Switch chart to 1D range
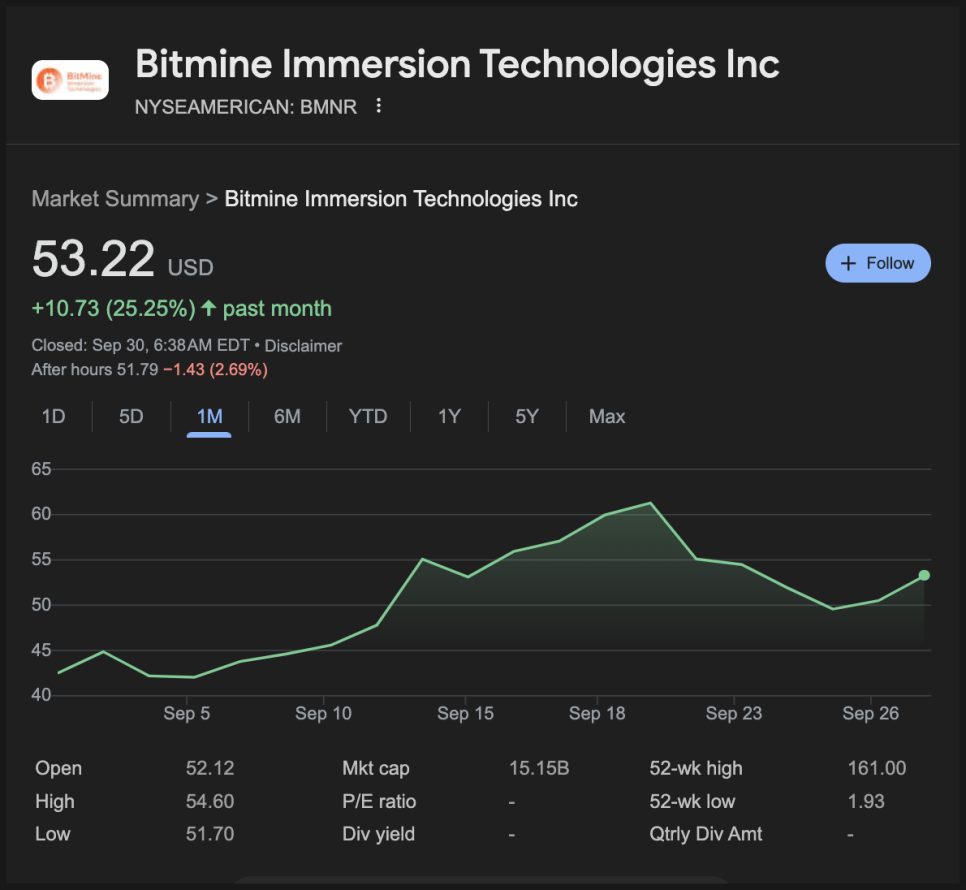Image resolution: width=966 pixels, height=890 pixels. [54, 416]
